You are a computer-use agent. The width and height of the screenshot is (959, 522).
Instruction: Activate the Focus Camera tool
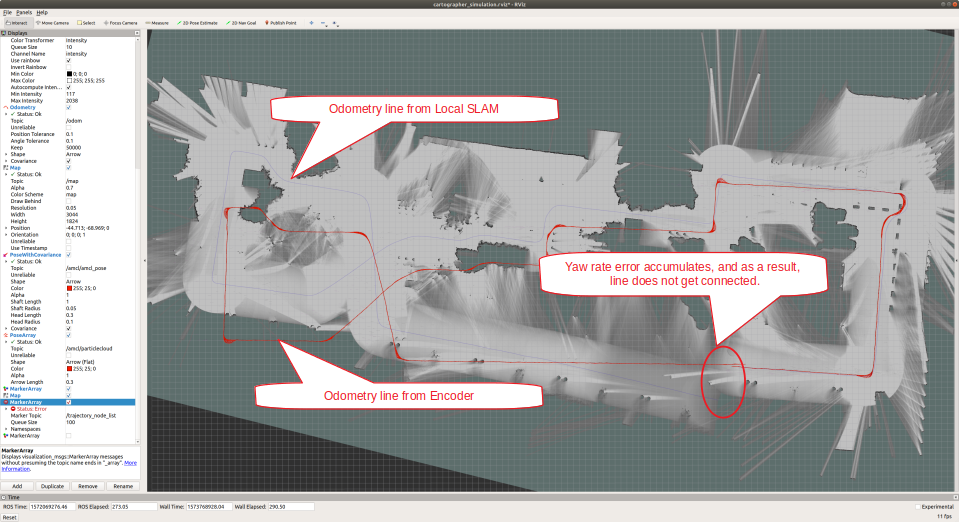[x=120, y=23]
